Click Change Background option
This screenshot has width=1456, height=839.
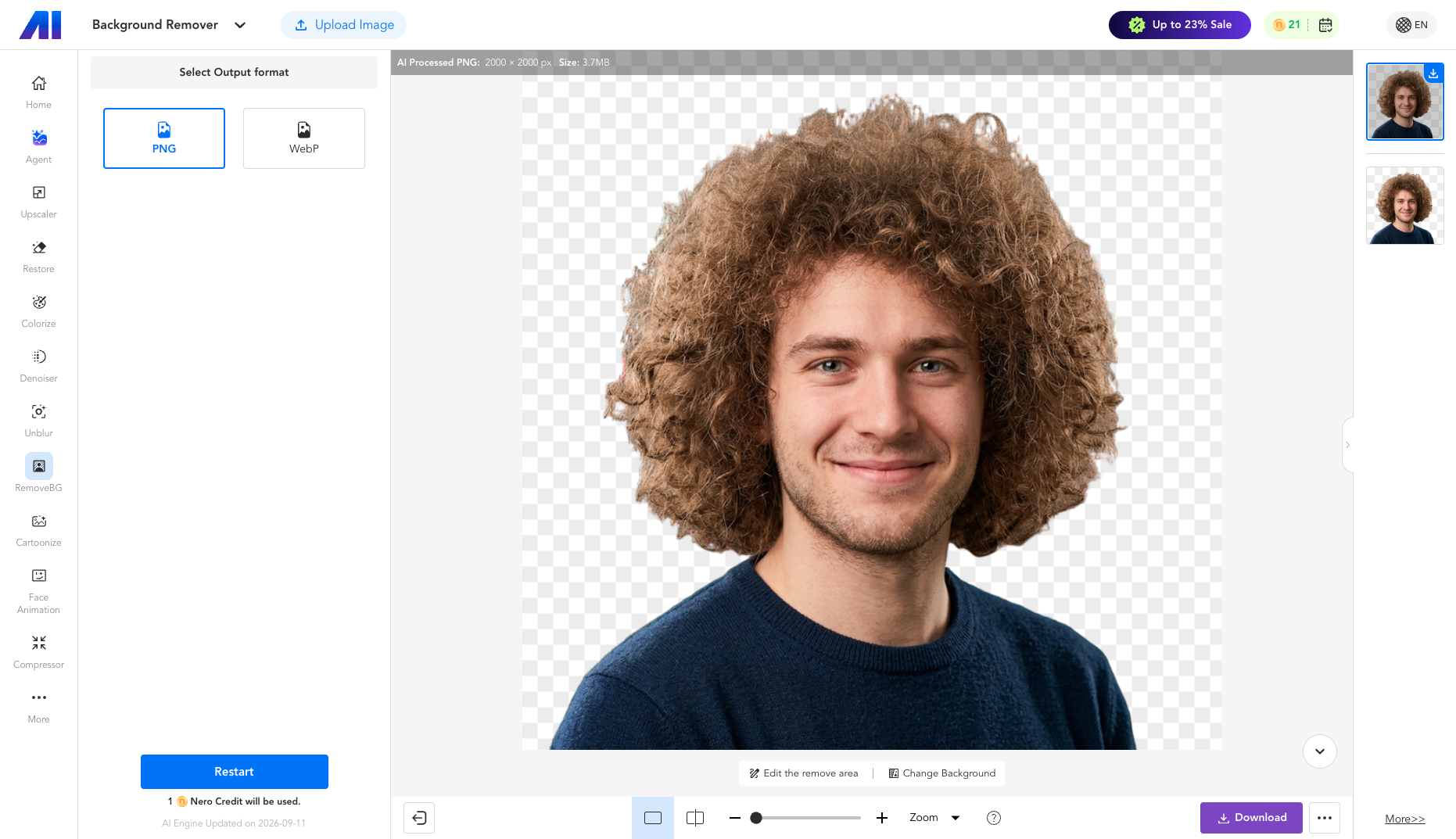pyautogui.click(x=942, y=773)
